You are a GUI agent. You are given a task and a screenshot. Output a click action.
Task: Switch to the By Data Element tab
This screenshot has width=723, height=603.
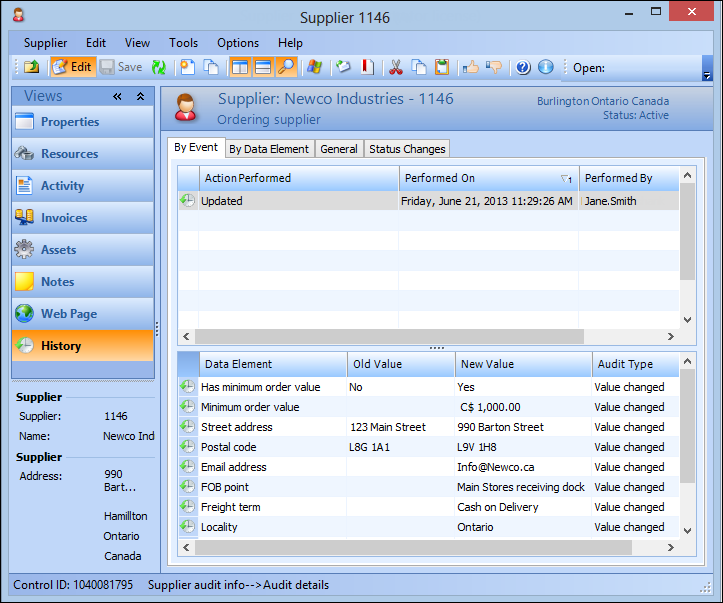[268, 149]
